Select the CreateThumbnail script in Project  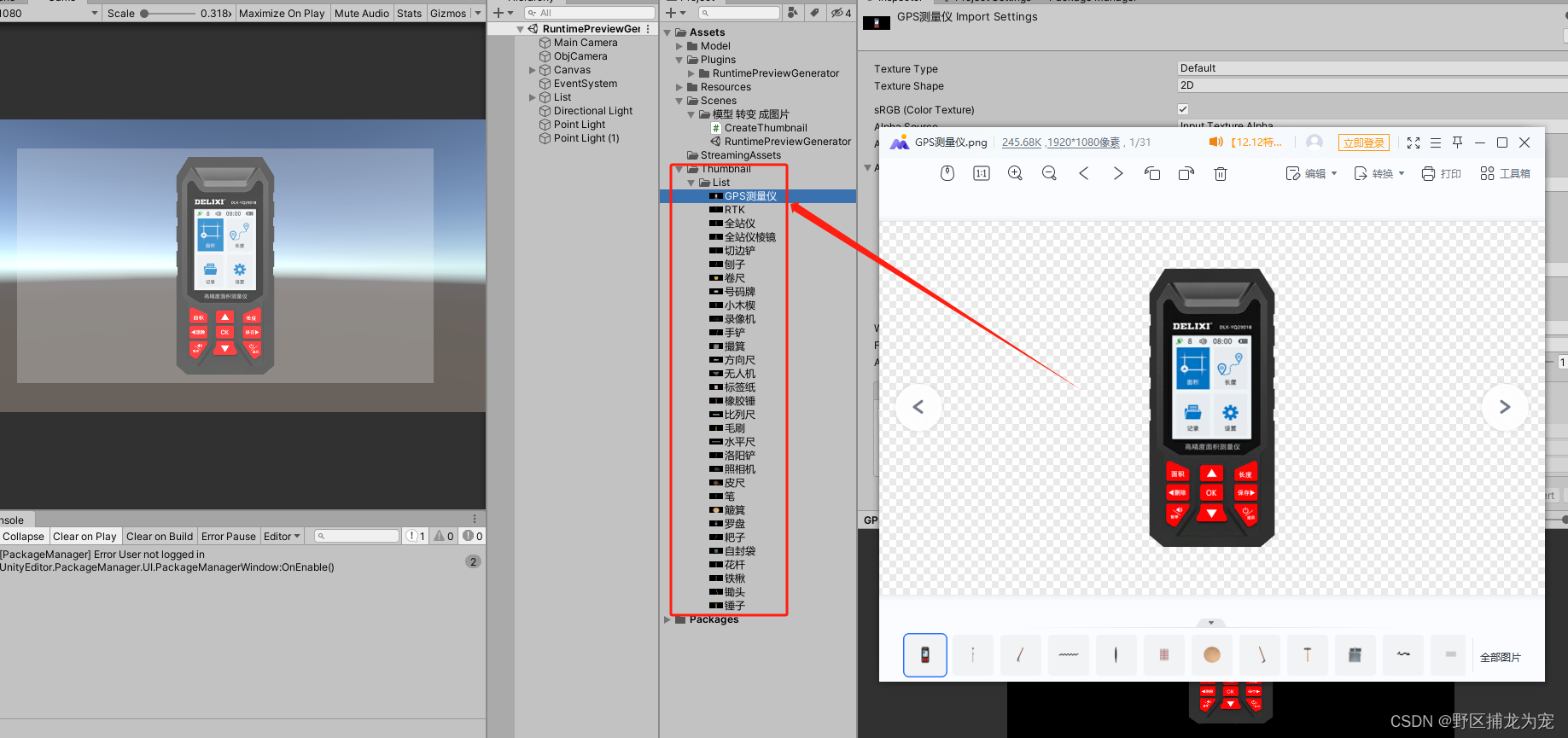(766, 128)
